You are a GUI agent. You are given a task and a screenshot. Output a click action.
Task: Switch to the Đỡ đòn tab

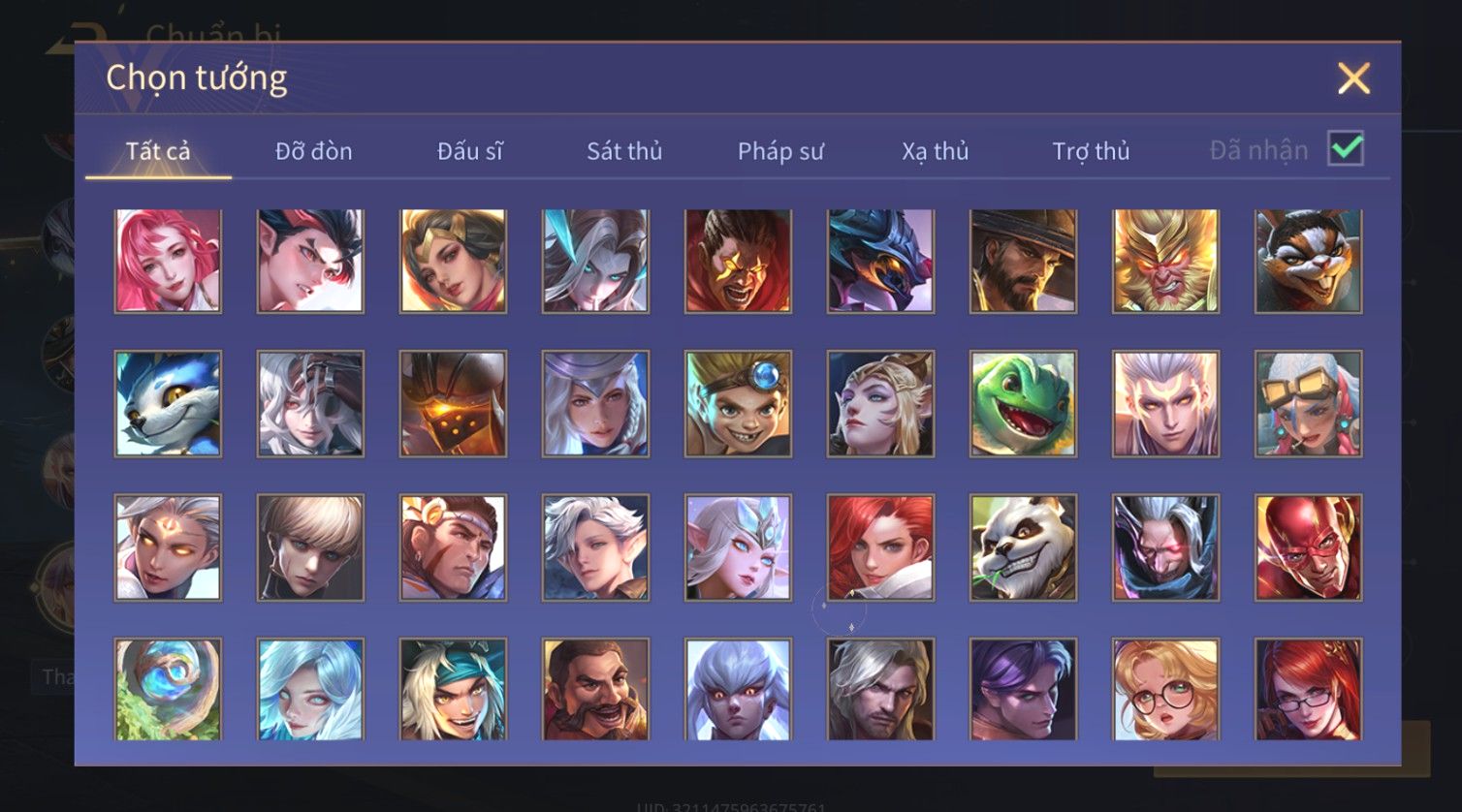(x=313, y=151)
